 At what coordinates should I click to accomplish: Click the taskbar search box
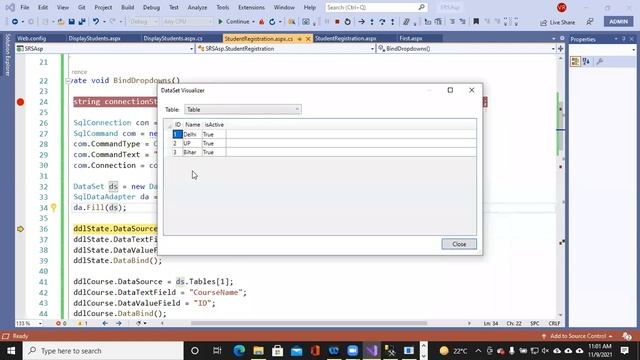click(103, 351)
